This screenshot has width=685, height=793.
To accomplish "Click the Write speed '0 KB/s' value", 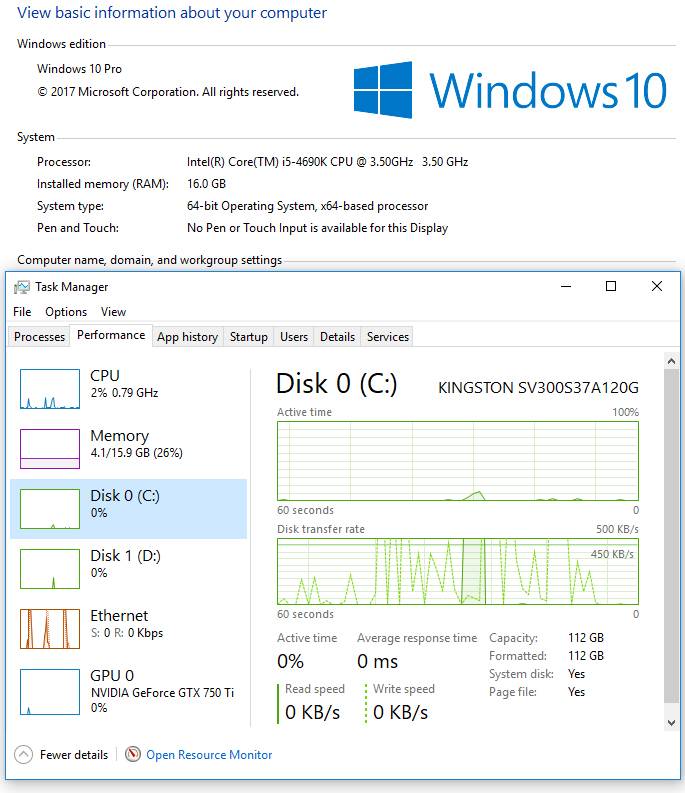I will (400, 712).
